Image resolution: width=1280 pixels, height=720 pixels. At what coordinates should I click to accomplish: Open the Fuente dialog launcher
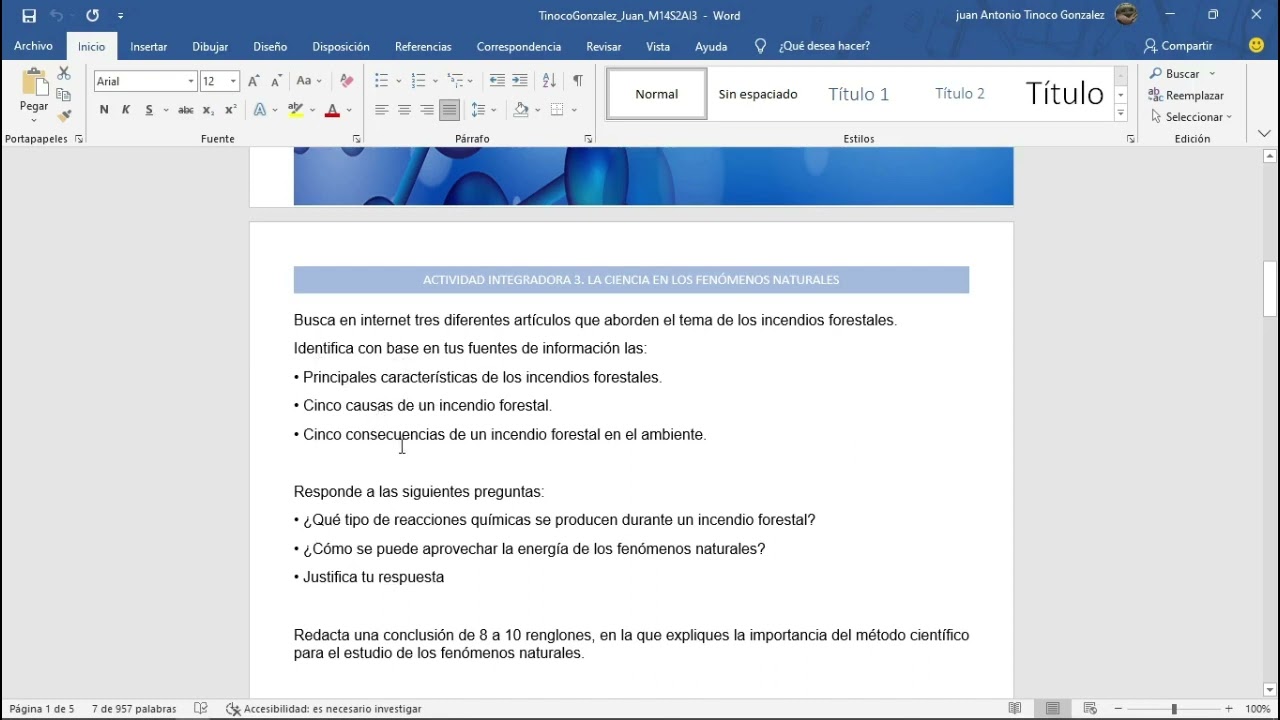[357, 139]
